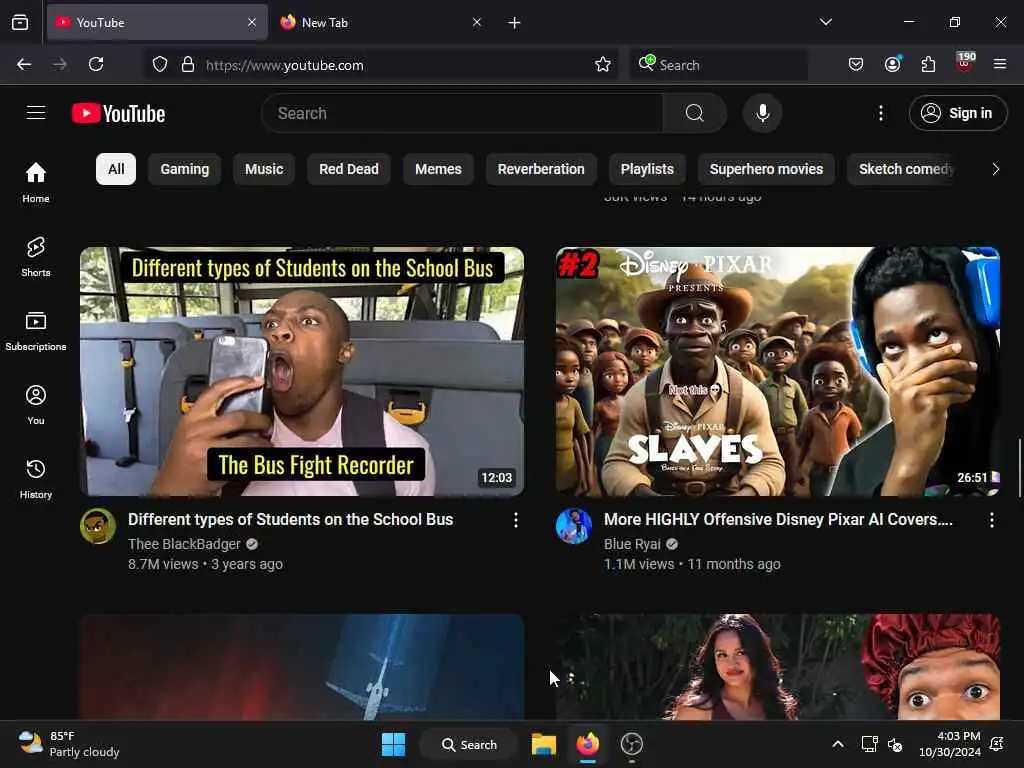Image resolution: width=1024 pixels, height=768 pixels.
Task: Go to Home in the sidebar
Action: (36, 182)
